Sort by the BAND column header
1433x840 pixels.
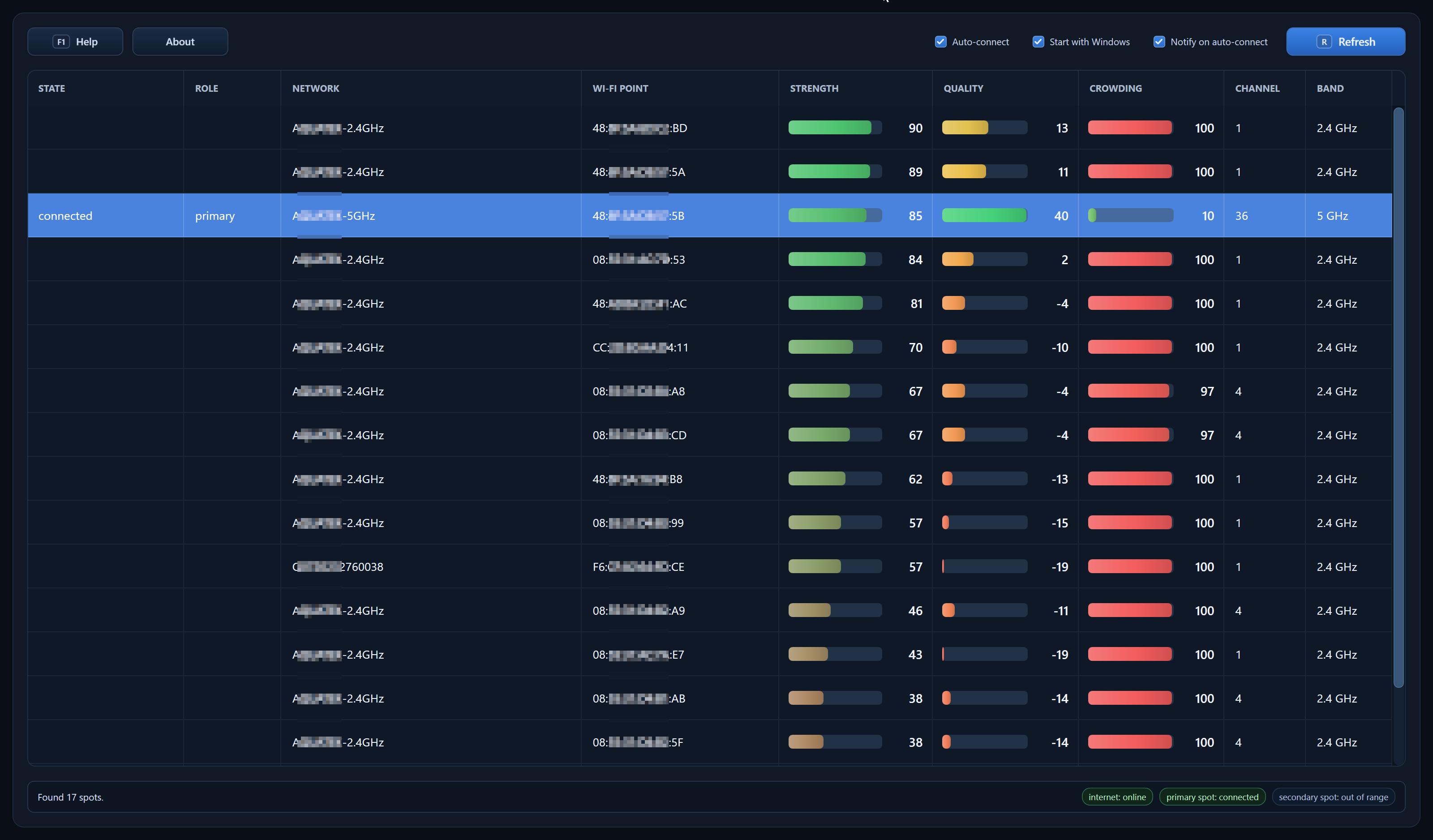coord(1330,88)
